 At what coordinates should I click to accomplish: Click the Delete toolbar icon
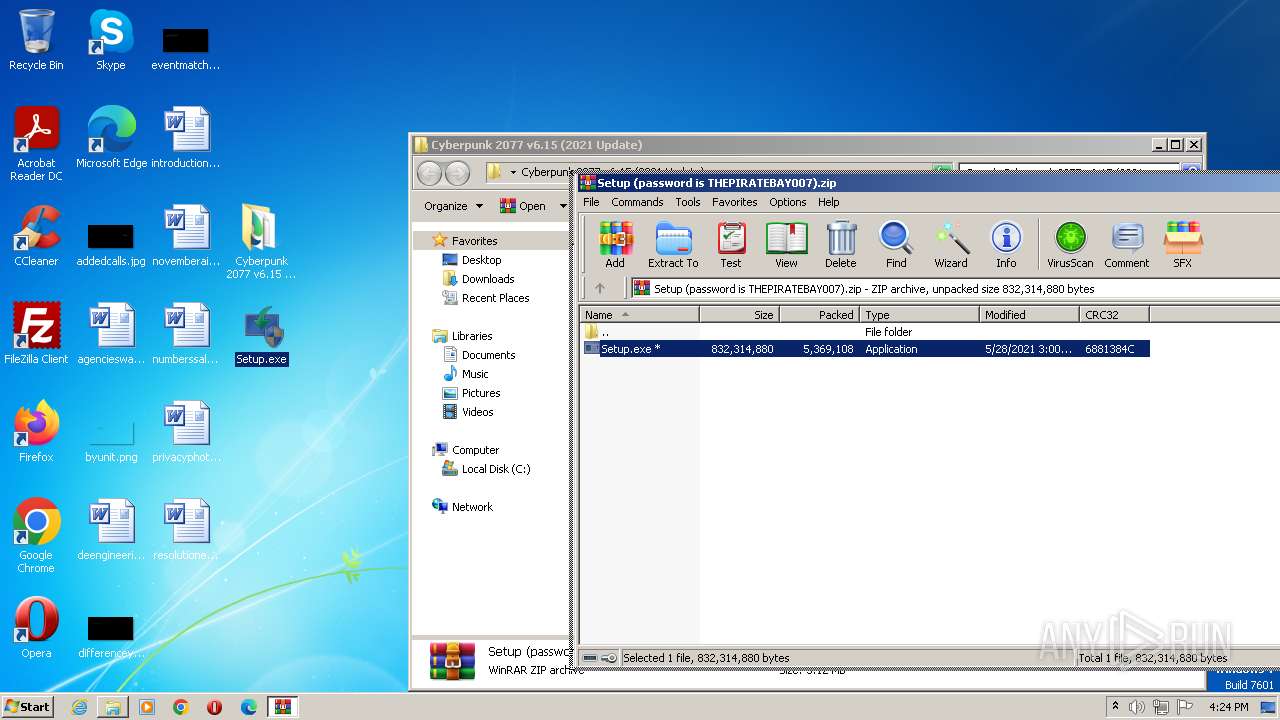(x=841, y=245)
